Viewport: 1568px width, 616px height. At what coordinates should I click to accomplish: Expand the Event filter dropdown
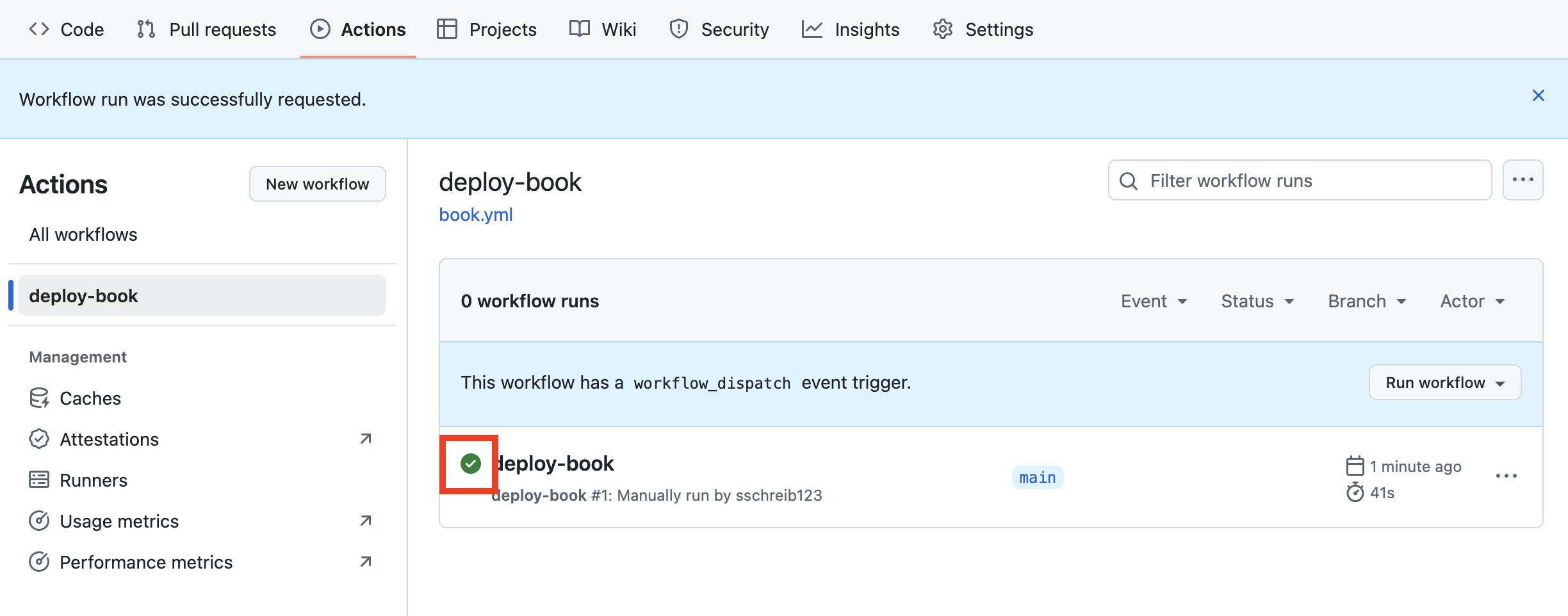click(x=1154, y=302)
